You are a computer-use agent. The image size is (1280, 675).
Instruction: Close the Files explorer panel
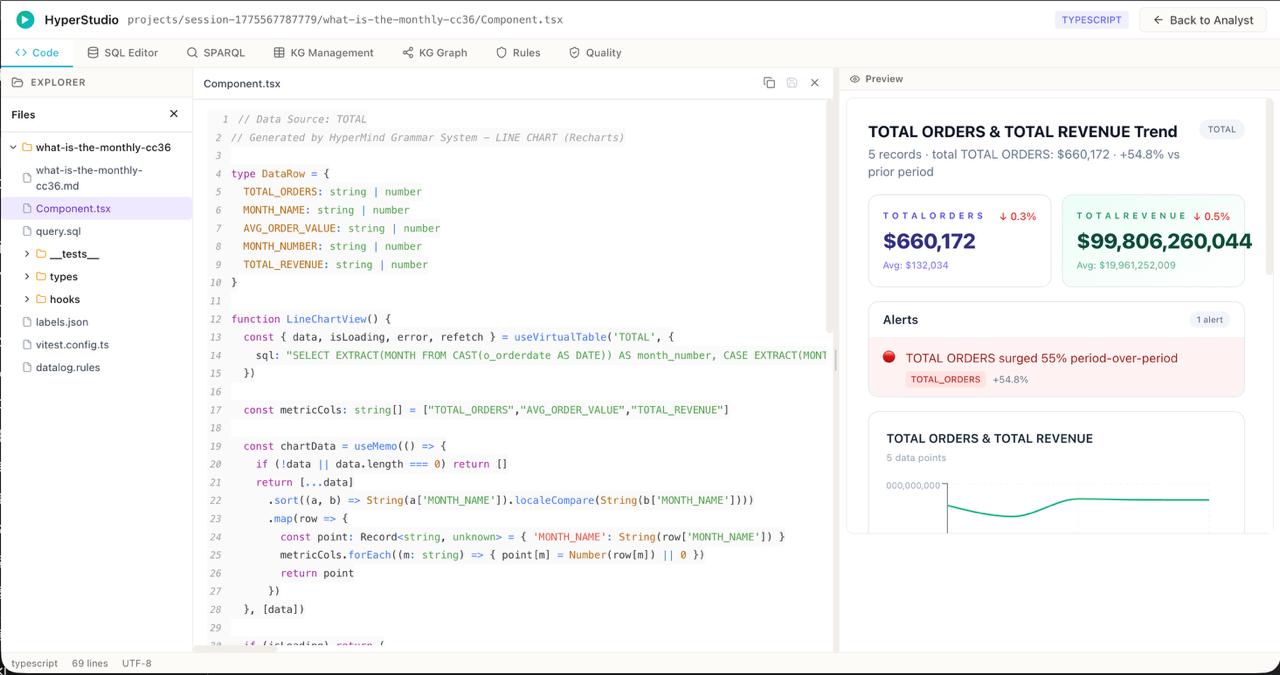point(174,114)
